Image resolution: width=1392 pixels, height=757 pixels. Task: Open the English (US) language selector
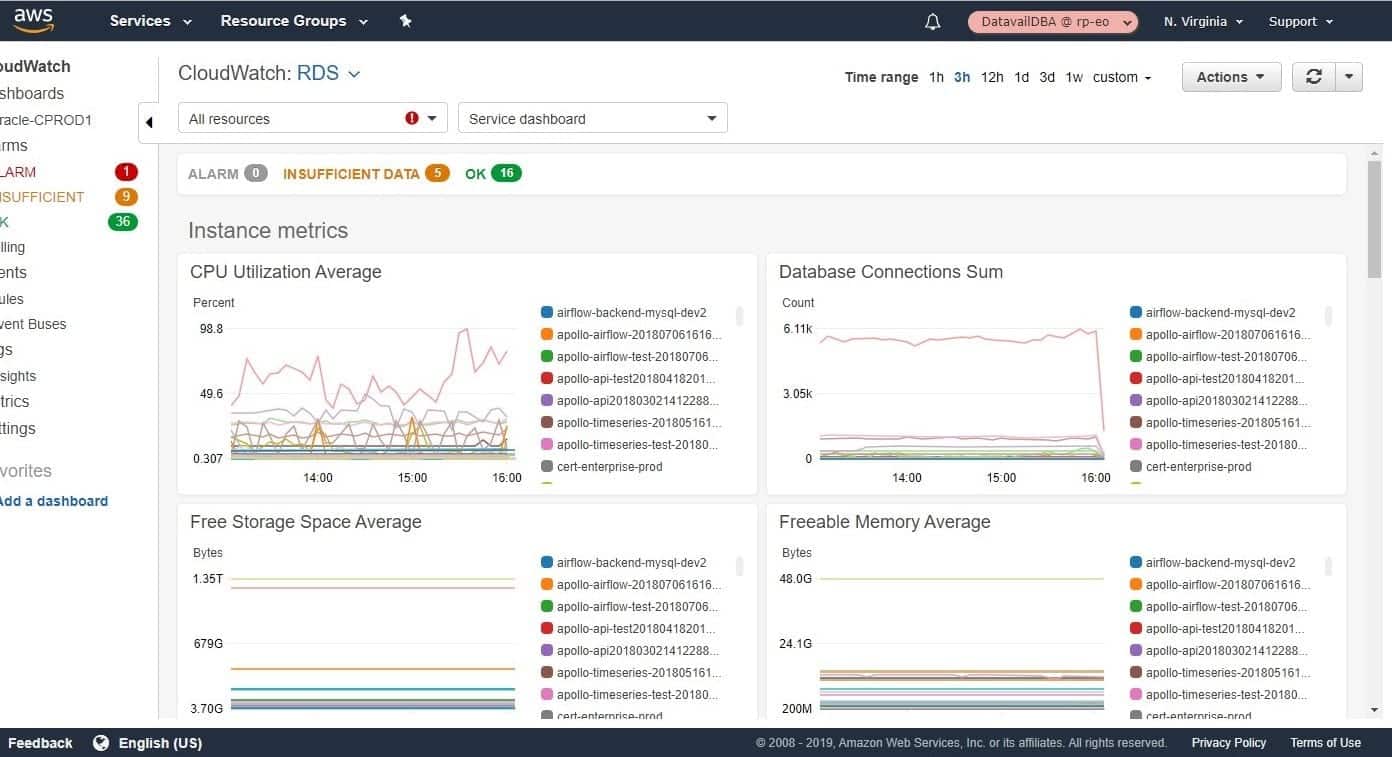(x=160, y=743)
